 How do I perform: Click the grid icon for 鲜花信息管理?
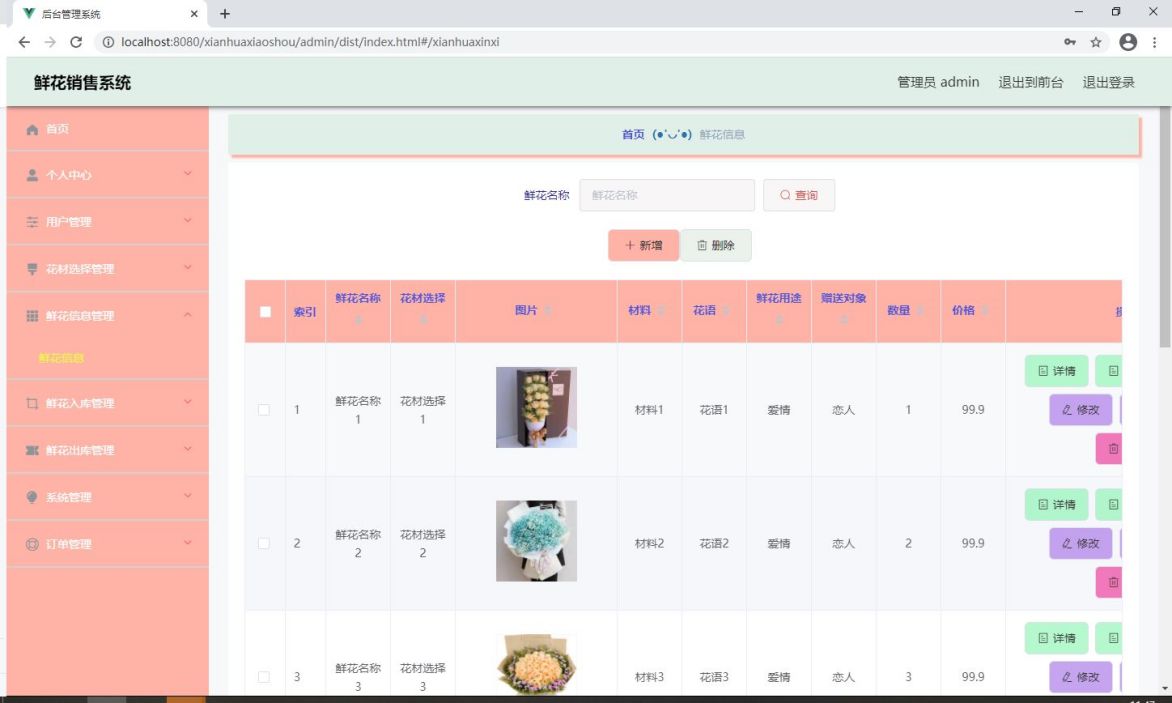32,316
